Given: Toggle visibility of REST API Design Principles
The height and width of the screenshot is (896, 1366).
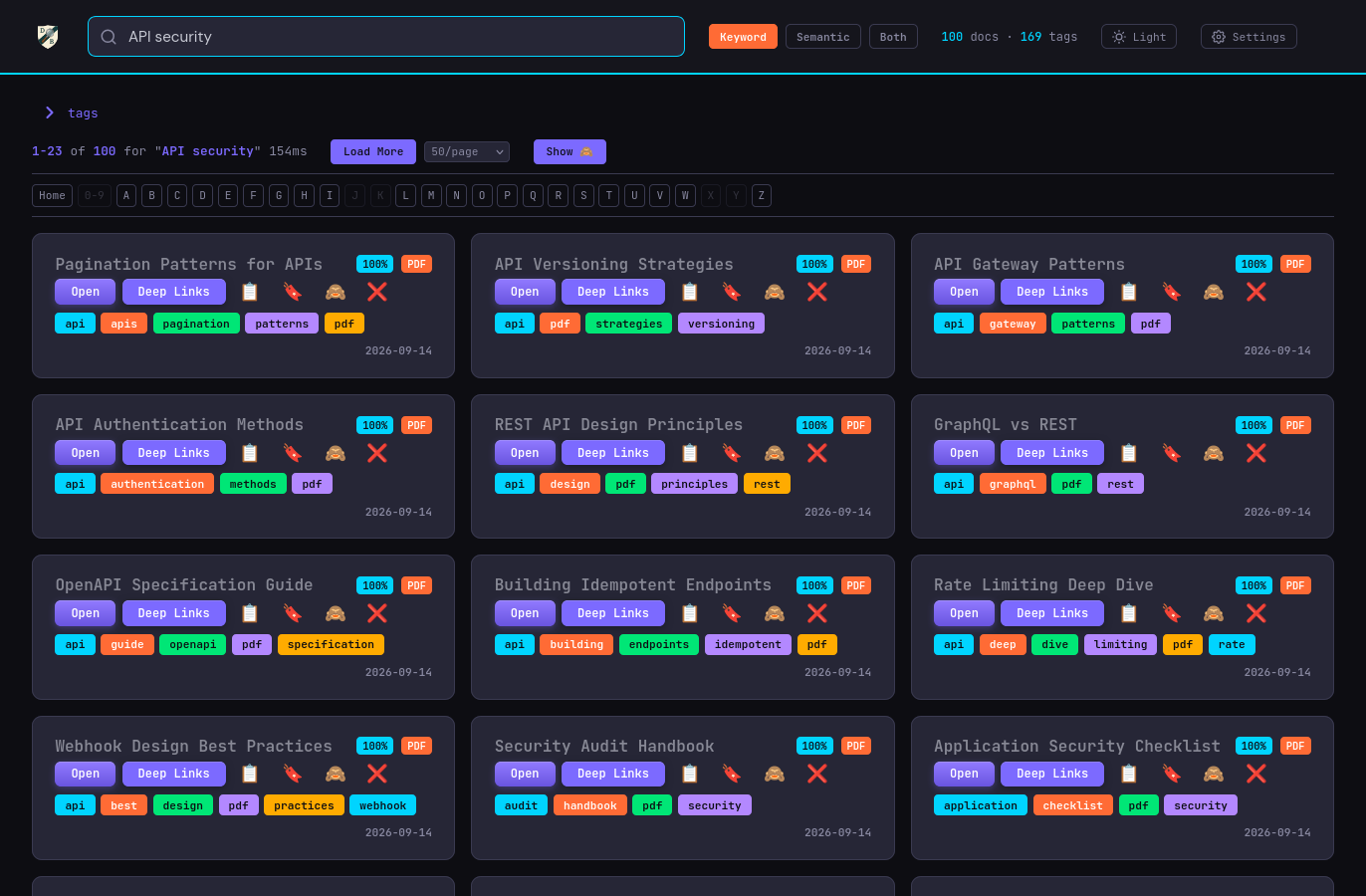Looking at the screenshot, I should click(775, 453).
